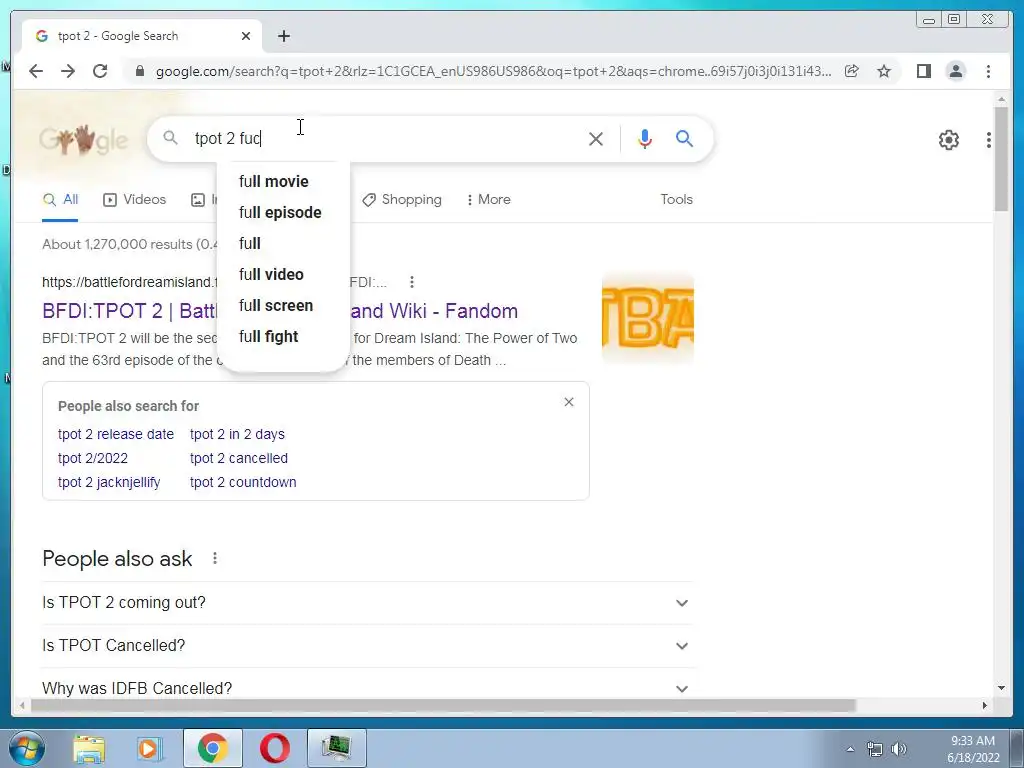Open the search Tools options
The image size is (1024, 768).
pyautogui.click(x=676, y=200)
